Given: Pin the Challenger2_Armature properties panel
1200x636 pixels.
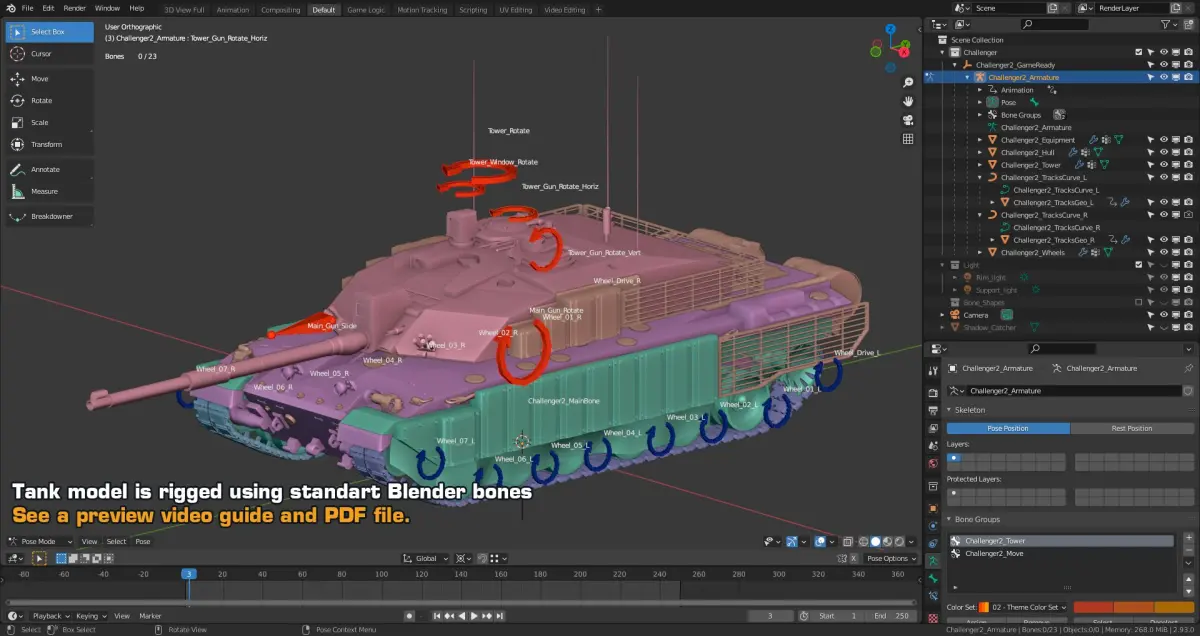Looking at the screenshot, I should click(1189, 369).
